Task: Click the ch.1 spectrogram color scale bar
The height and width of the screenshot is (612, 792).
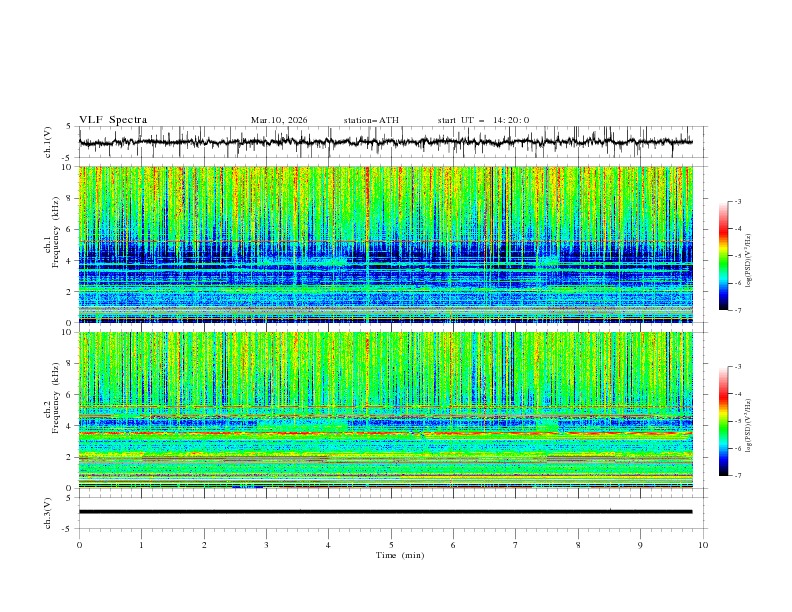Action: [x=723, y=256]
